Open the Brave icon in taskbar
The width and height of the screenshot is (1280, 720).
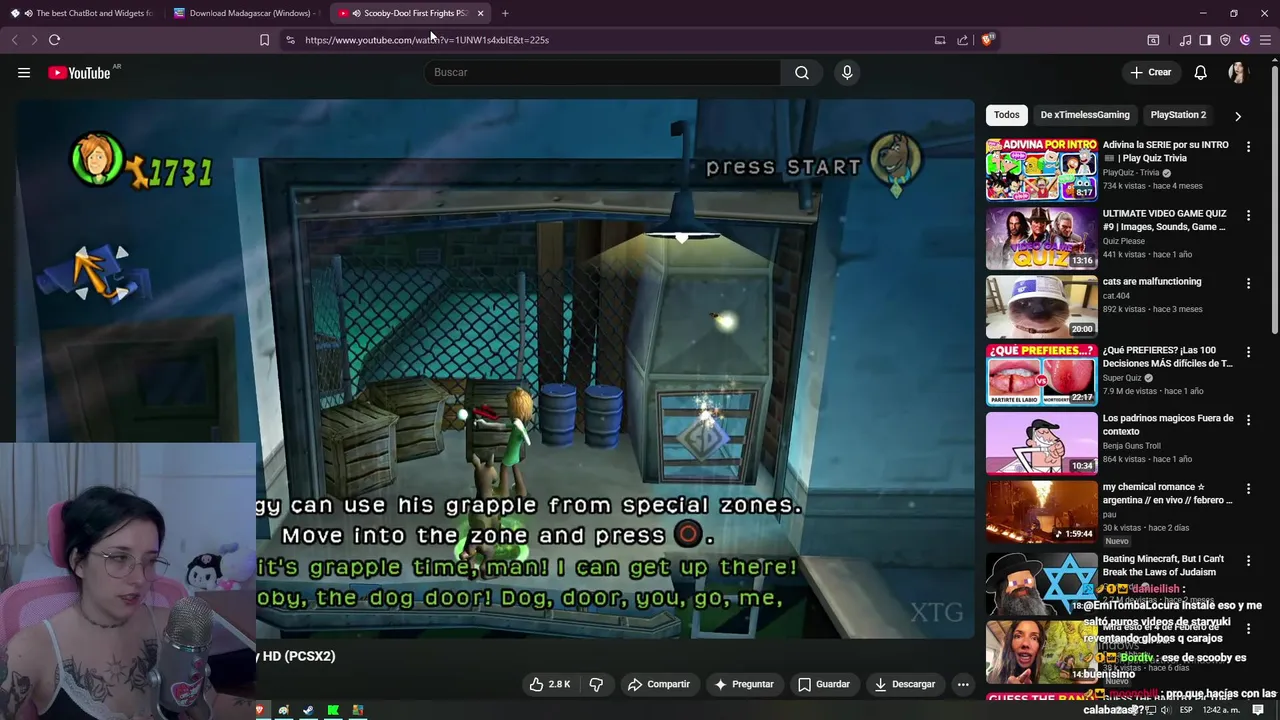pyautogui.click(x=260, y=710)
